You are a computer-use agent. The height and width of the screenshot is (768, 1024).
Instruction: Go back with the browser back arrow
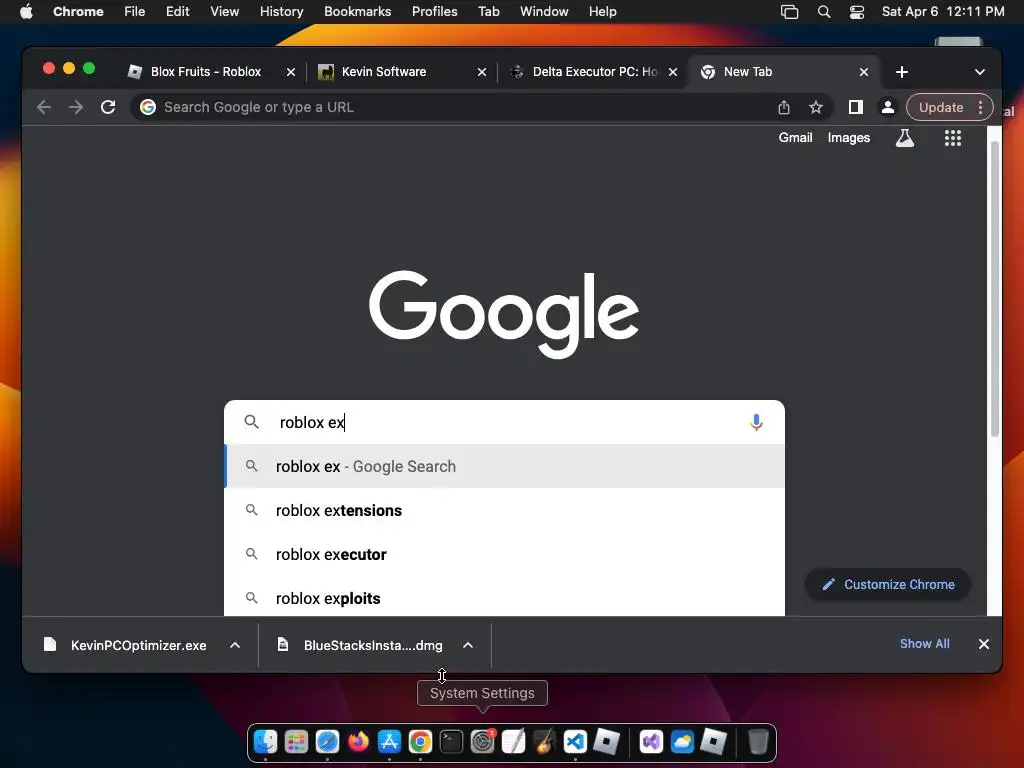pyautogui.click(x=44, y=107)
